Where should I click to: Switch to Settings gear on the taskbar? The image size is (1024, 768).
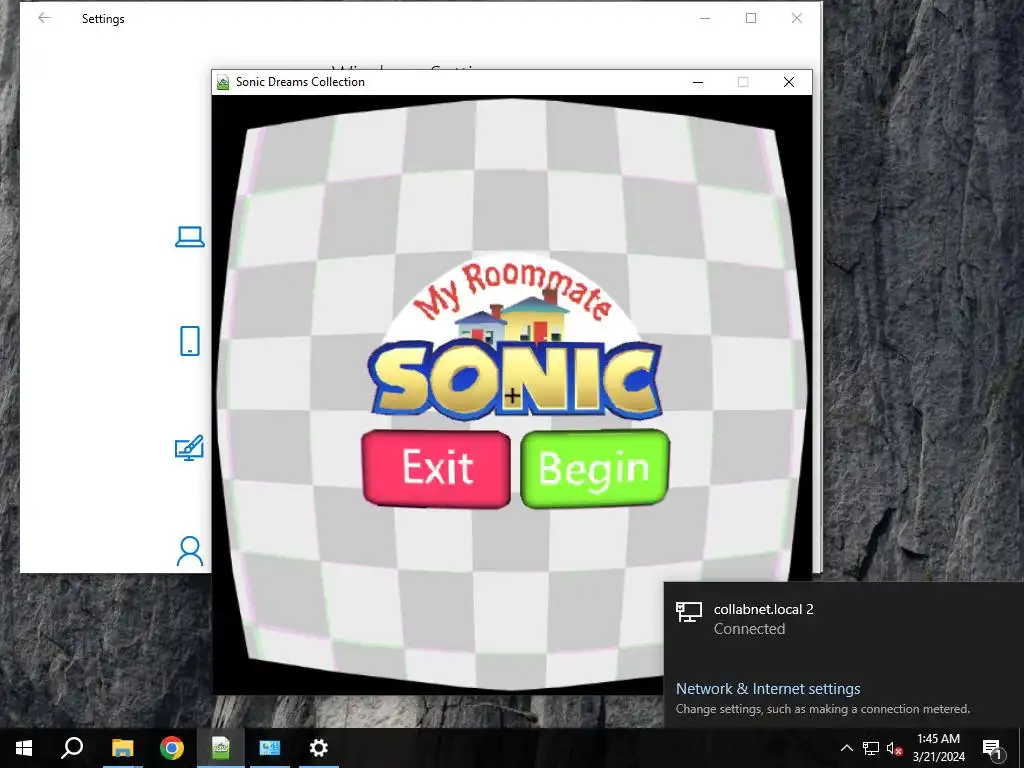coord(319,748)
